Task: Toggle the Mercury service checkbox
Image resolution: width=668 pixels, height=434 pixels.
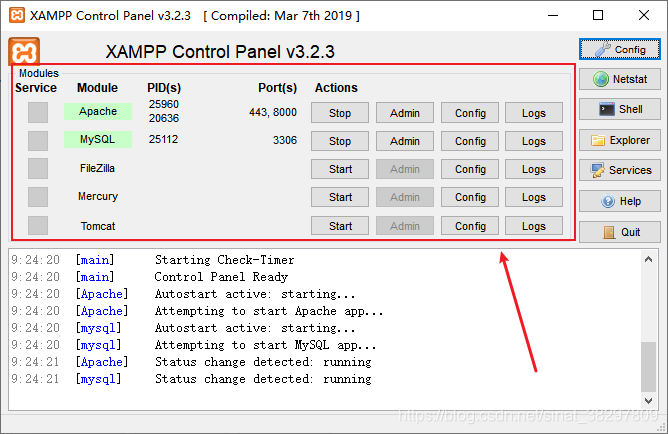Action: click(x=38, y=197)
